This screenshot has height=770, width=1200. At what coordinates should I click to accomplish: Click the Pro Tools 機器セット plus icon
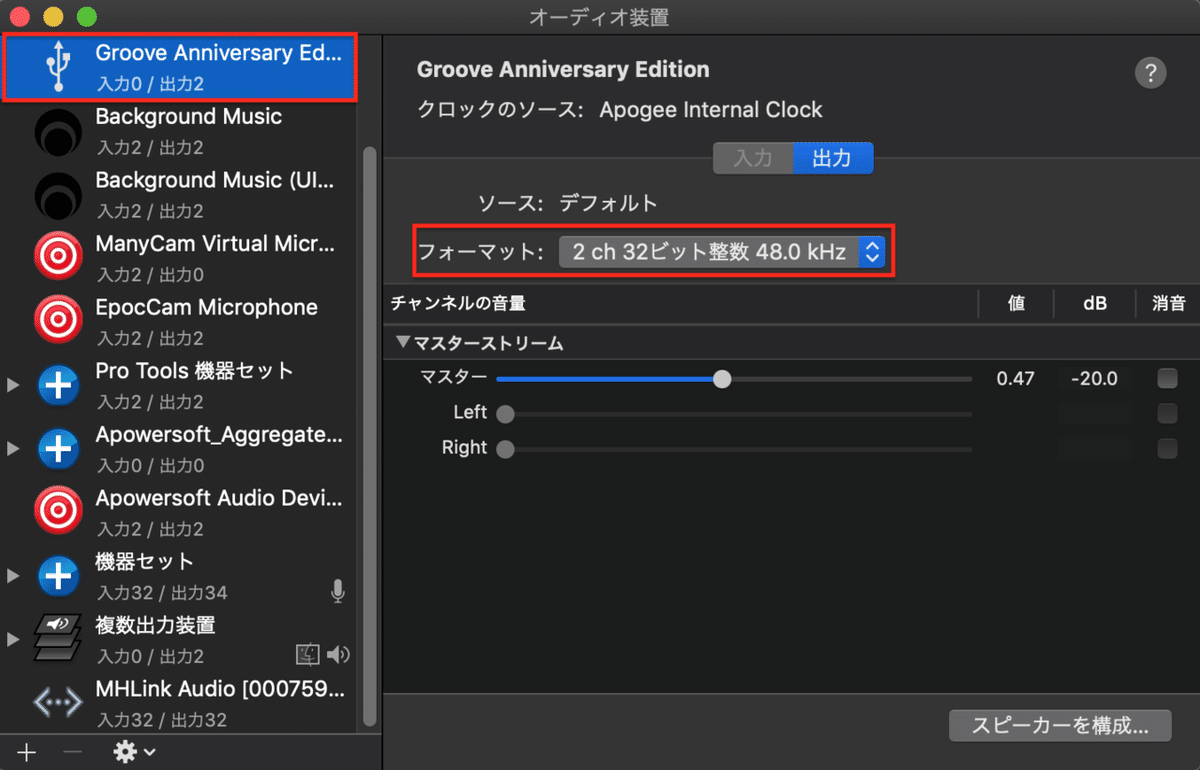(x=58, y=386)
